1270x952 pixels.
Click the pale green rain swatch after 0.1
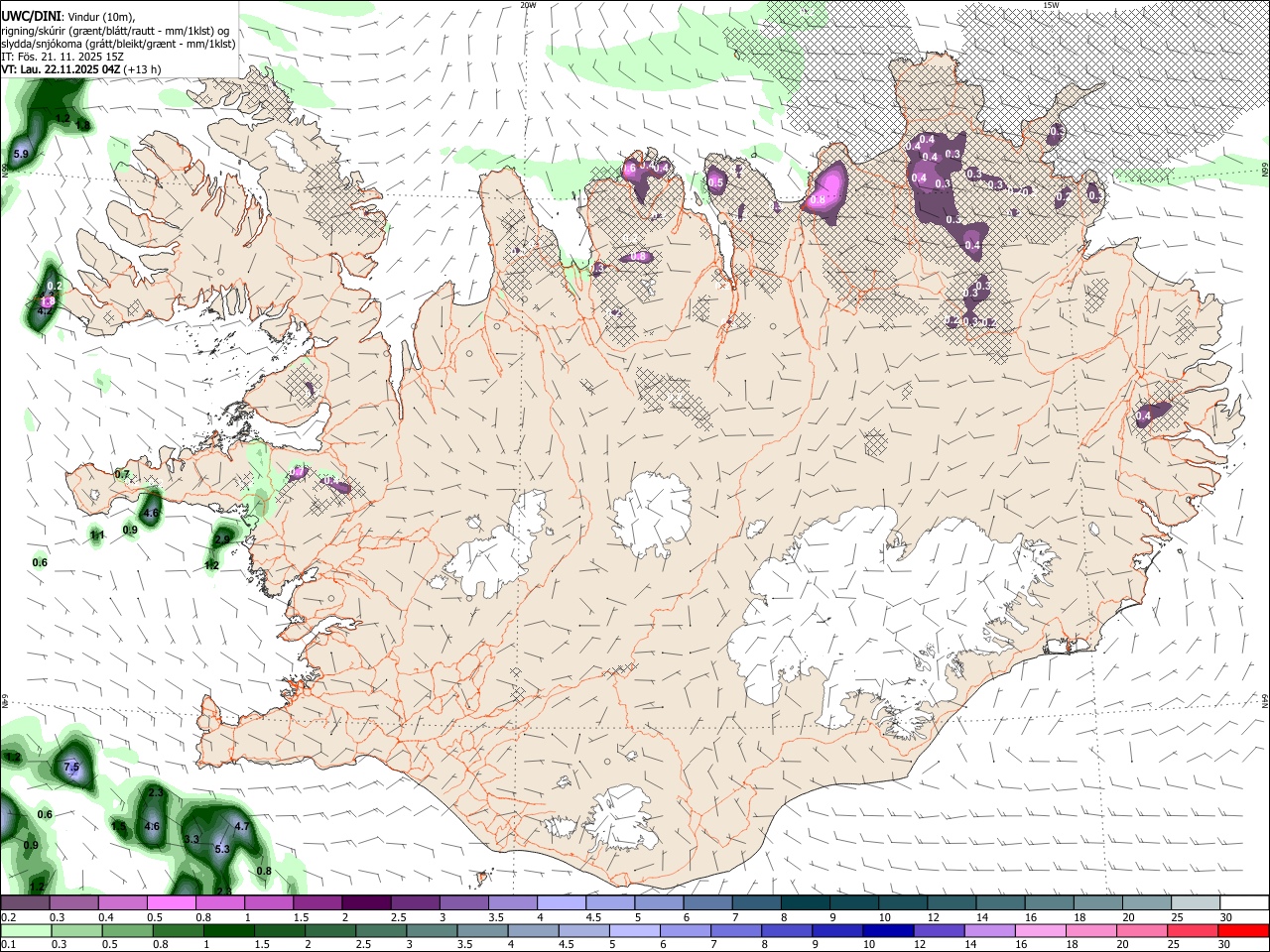25,930
